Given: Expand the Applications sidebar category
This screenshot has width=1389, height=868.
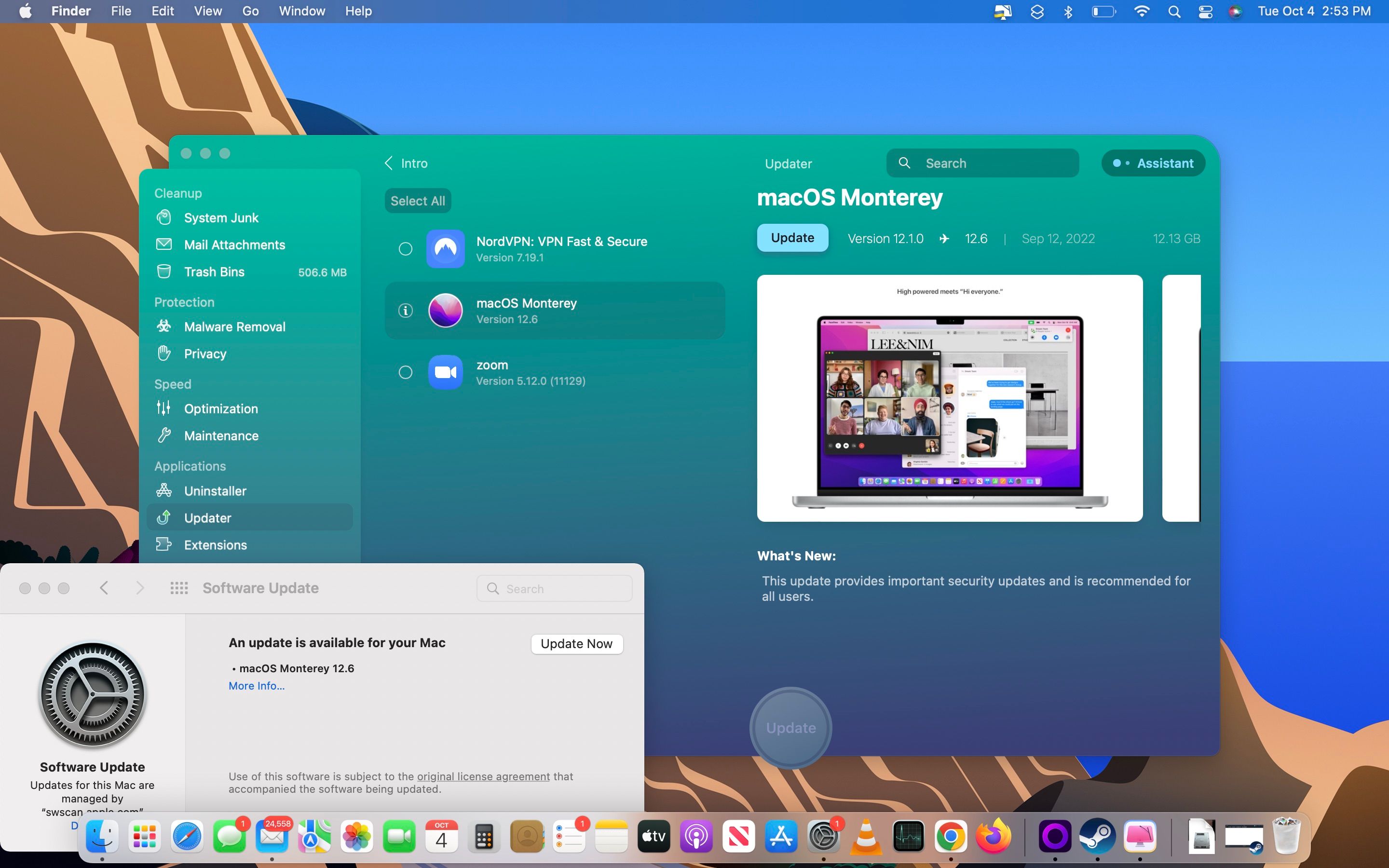Looking at the screenshot, I should 190,465.
